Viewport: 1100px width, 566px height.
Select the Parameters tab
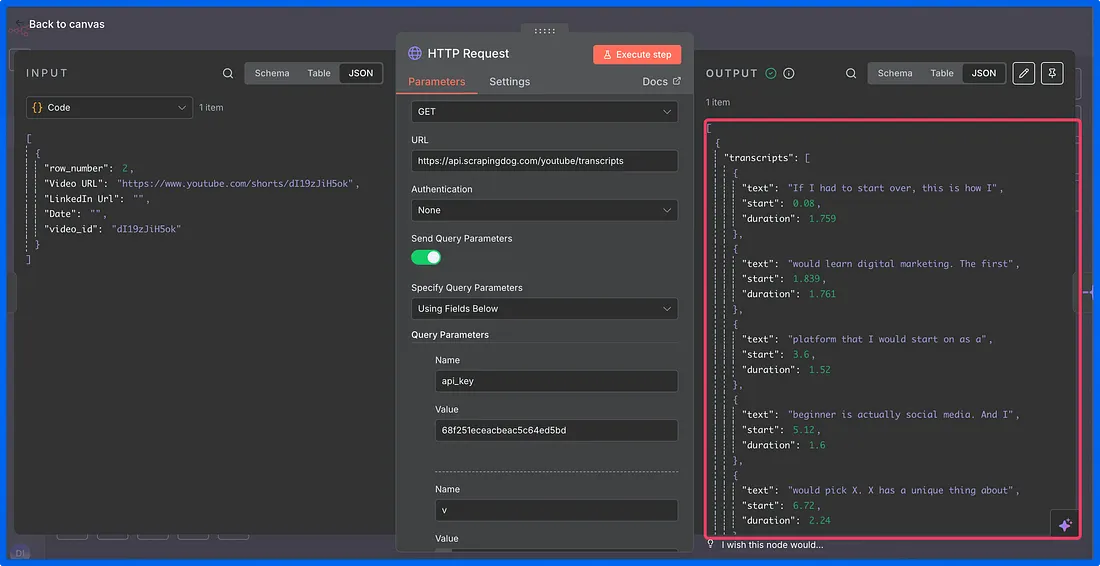coord(437,82)
